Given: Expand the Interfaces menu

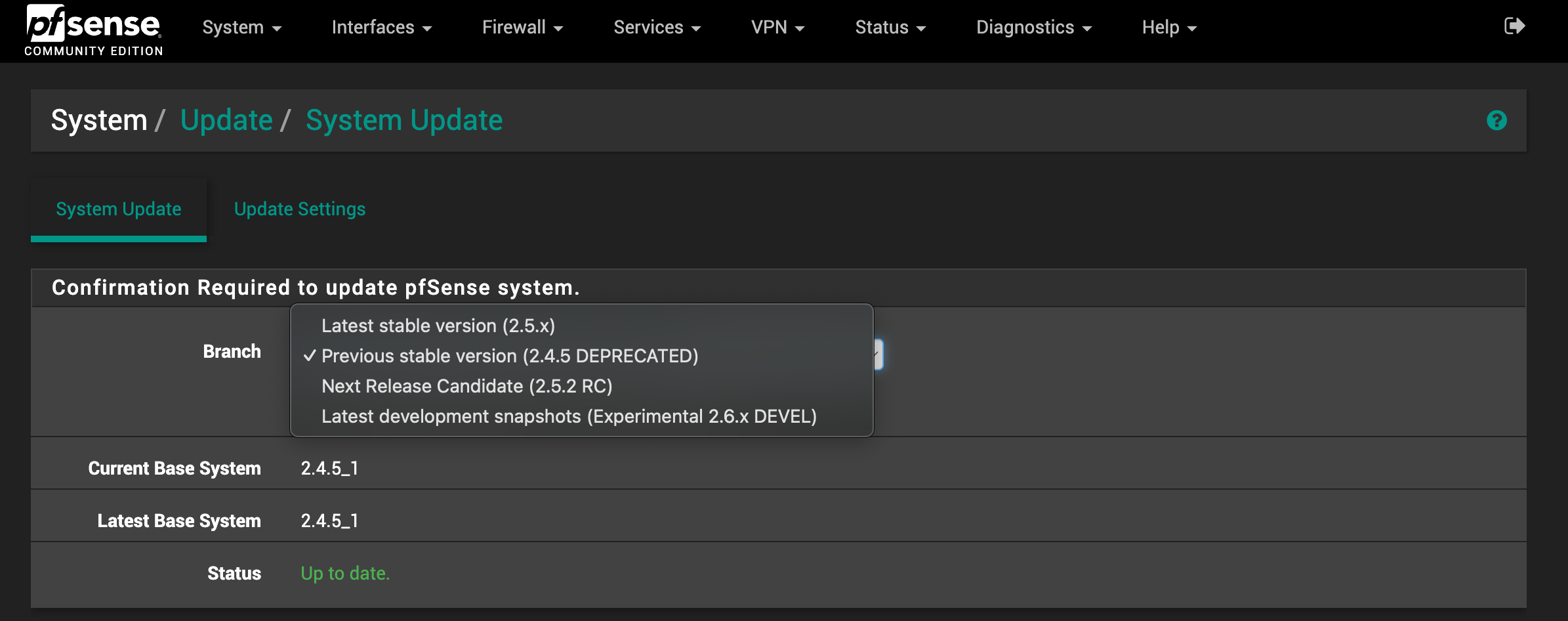Looking at the screenshot, I should click(381, 28).
